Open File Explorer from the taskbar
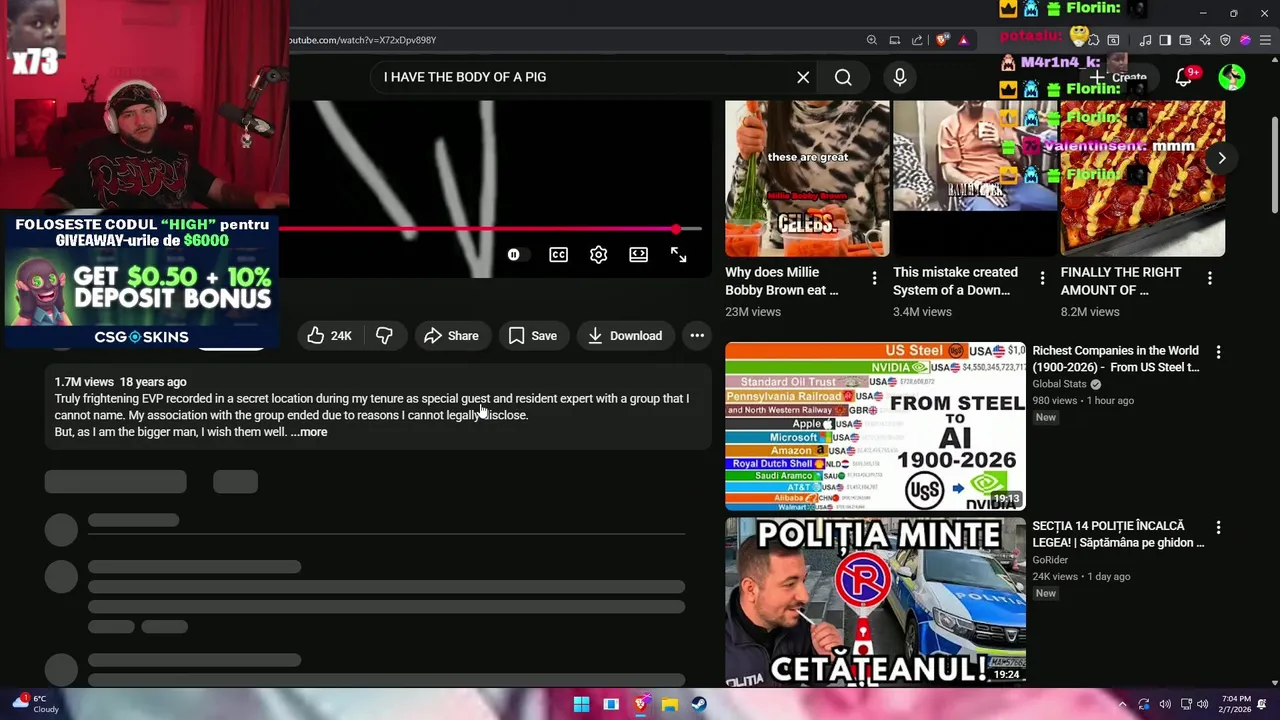The image size is (1280, 720). (x=670, y=704)
